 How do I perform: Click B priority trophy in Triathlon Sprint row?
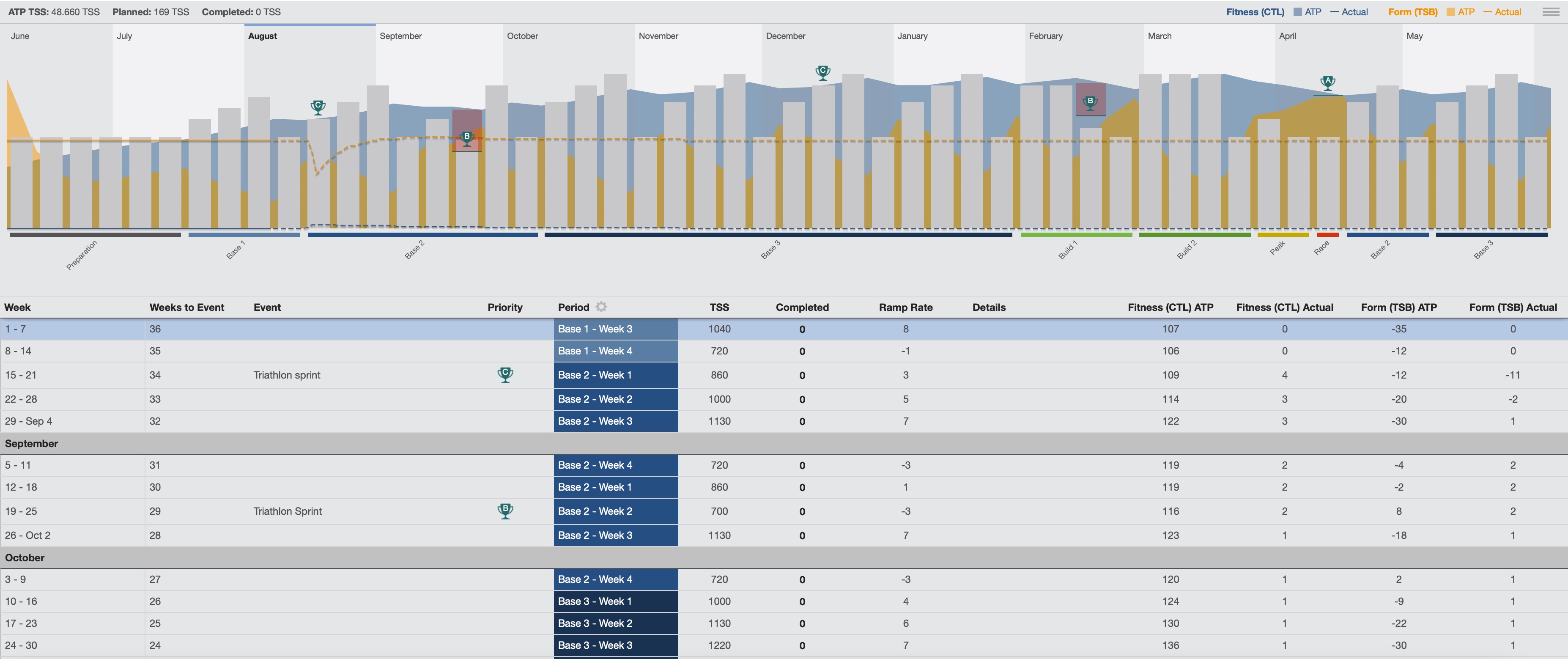pyautogui.click(x=505, y=511)
